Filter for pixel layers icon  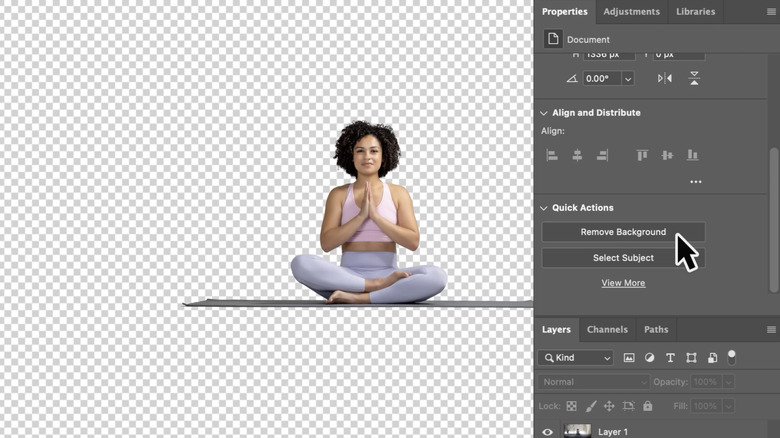629,358
